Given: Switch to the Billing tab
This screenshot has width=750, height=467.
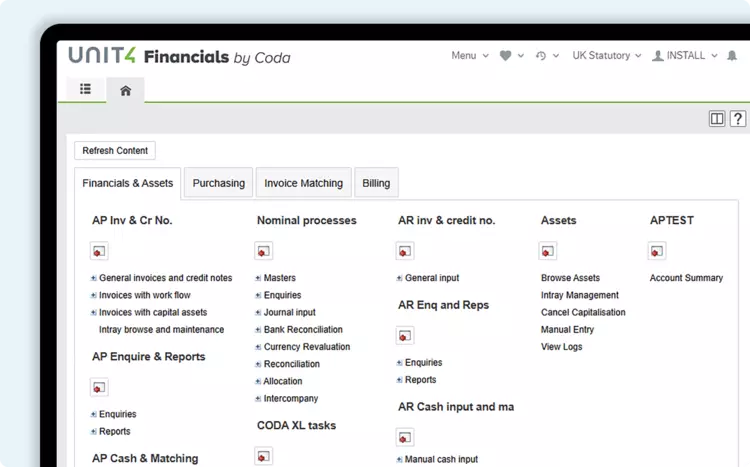Looking at the screenshot, I should click(376, 183).
